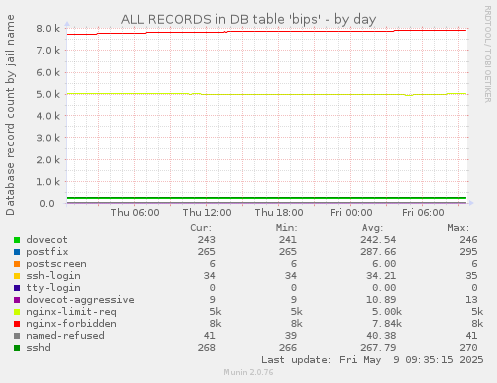This screenshot has width=497, height=383.
Task: Click dovecot average value 242.54
Action: 378,240
